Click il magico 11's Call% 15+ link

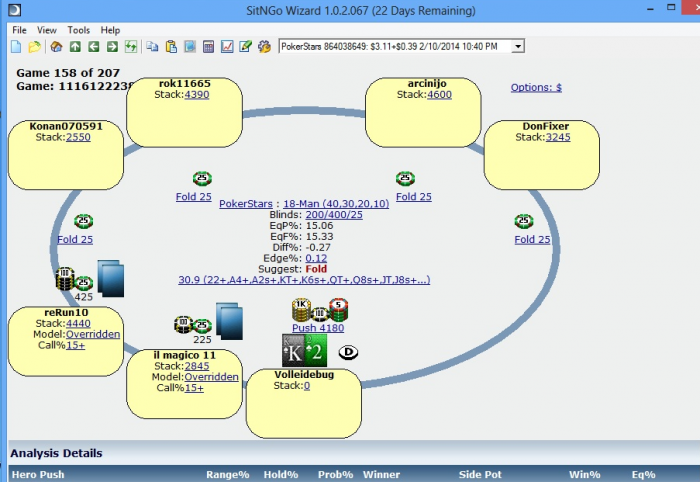click(194, 388)
